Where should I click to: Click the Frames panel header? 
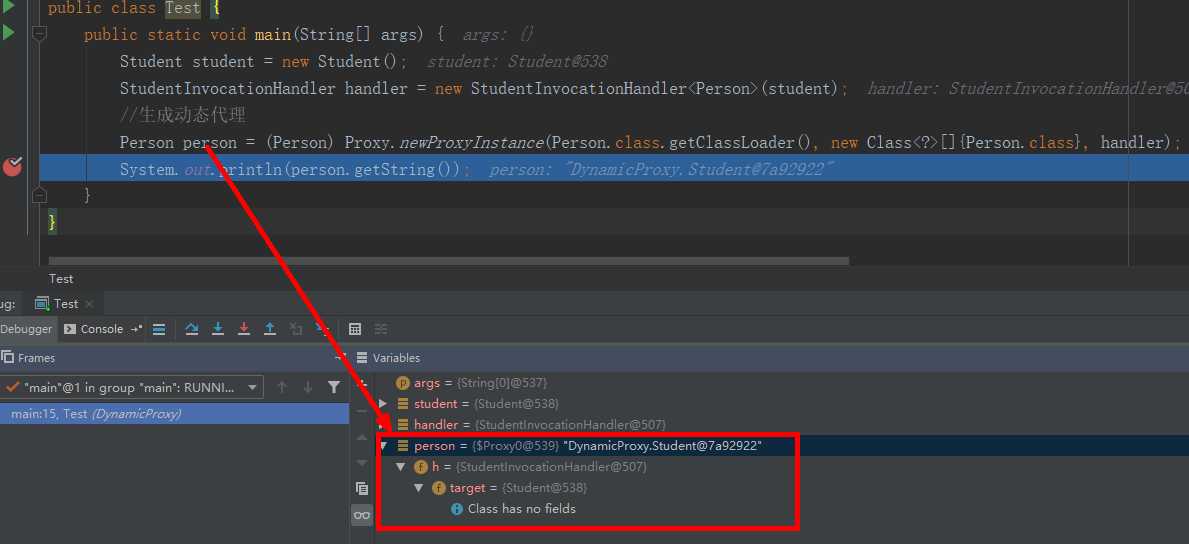[x=174, y=357]
